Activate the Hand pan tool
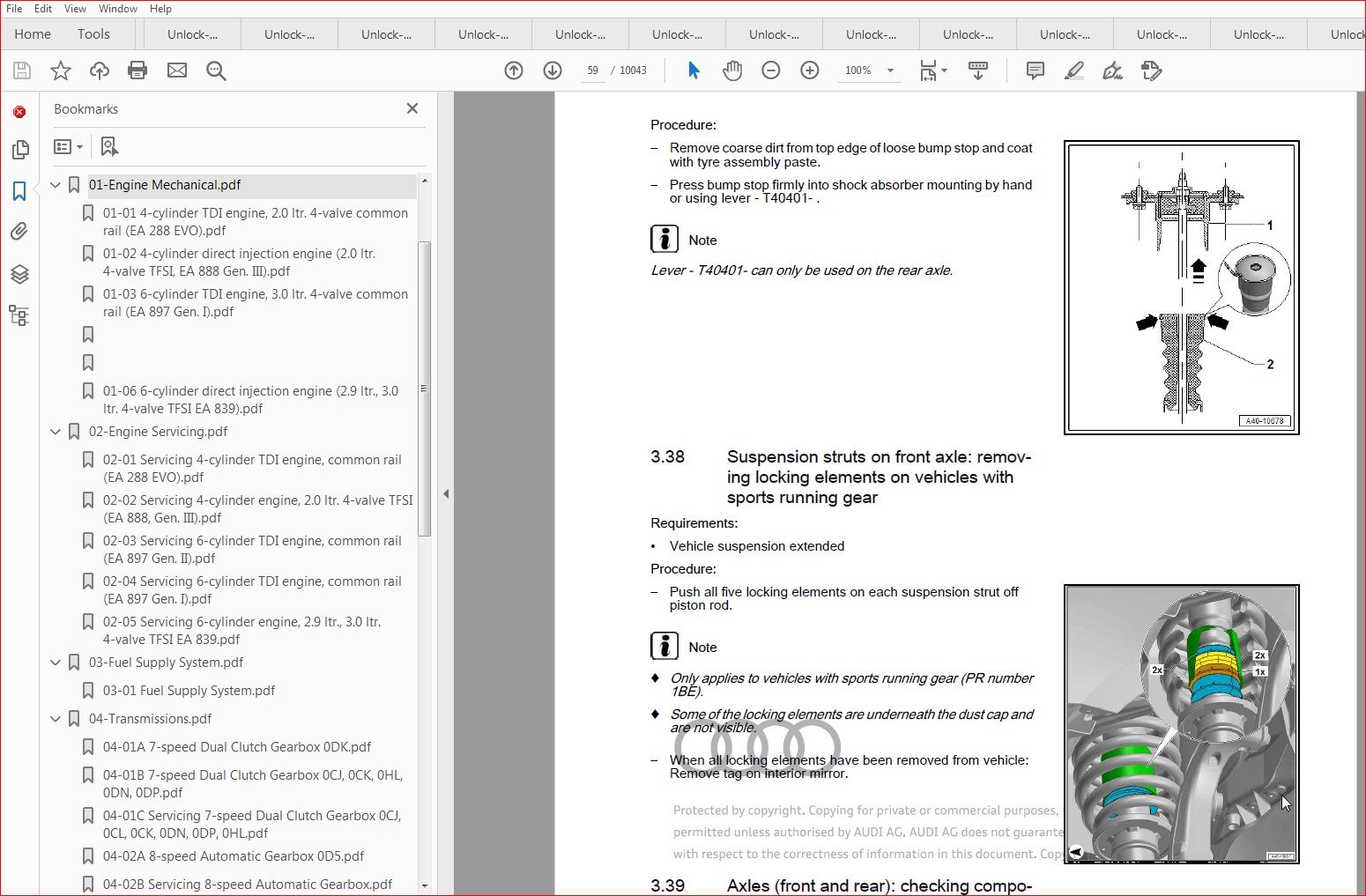 pyautogui.click(x=732, y=70)
